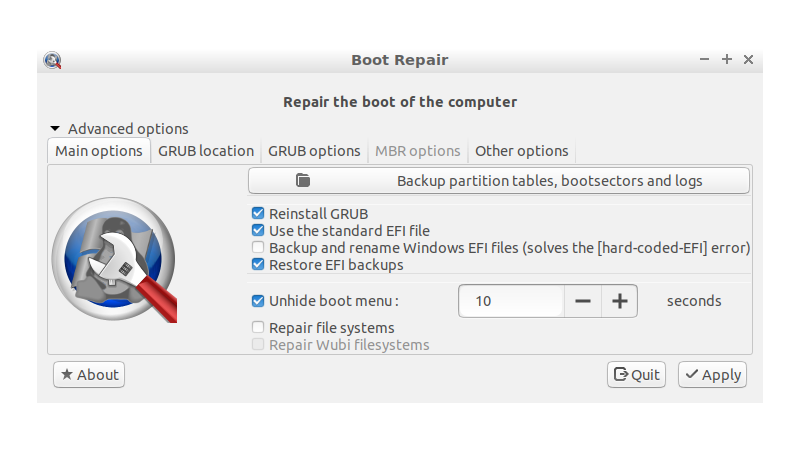Click the wrench logo image
Screen dimensions: 800x450
pos(113,259)
